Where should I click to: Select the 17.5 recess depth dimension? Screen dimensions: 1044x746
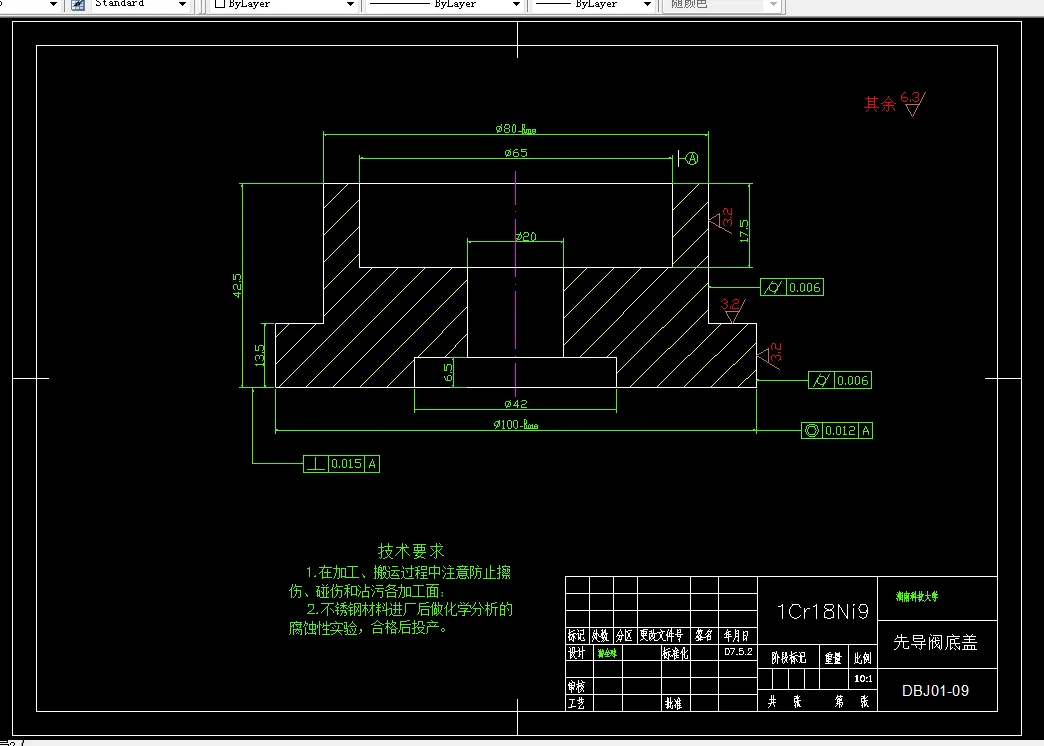pyautogui.click(x=744, y=231)
